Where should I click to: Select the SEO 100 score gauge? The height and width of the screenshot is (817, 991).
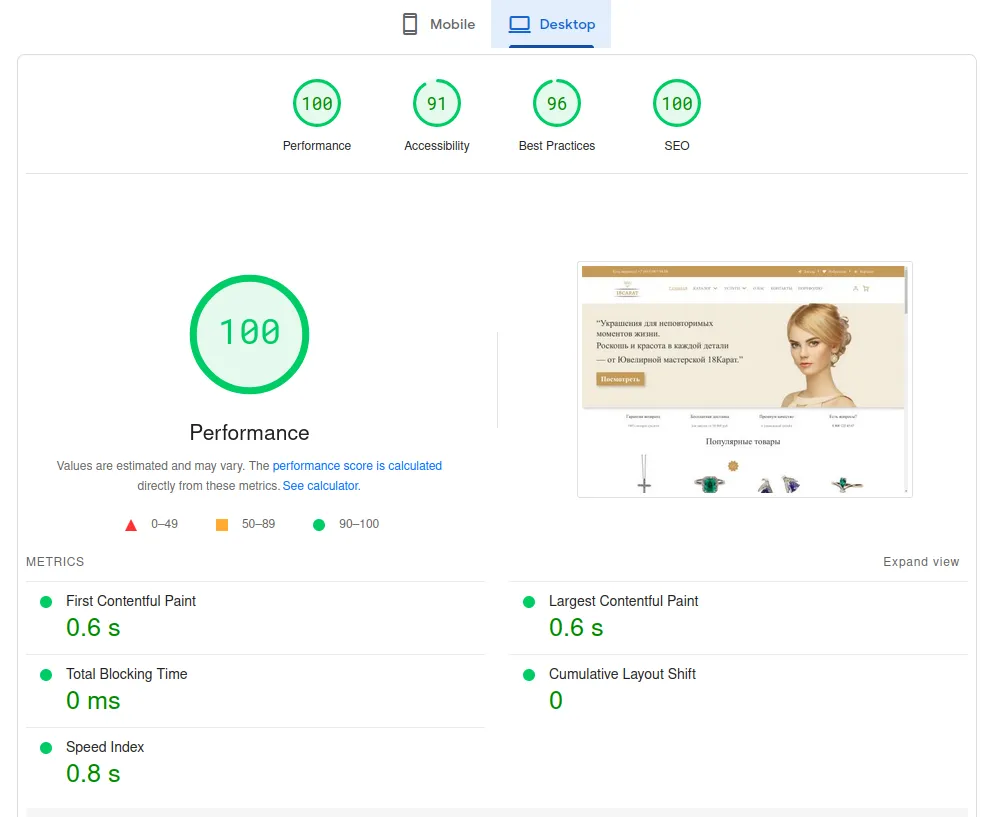677,103
